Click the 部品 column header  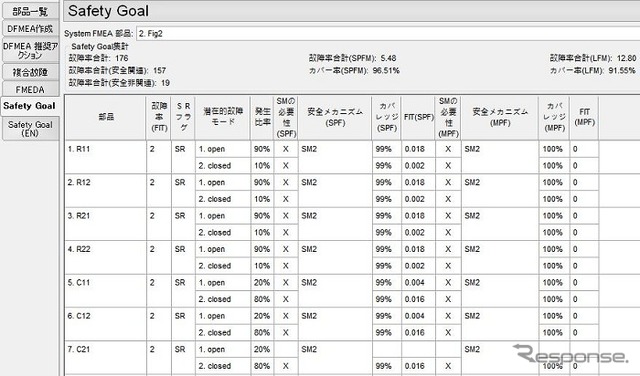(106, 117)
